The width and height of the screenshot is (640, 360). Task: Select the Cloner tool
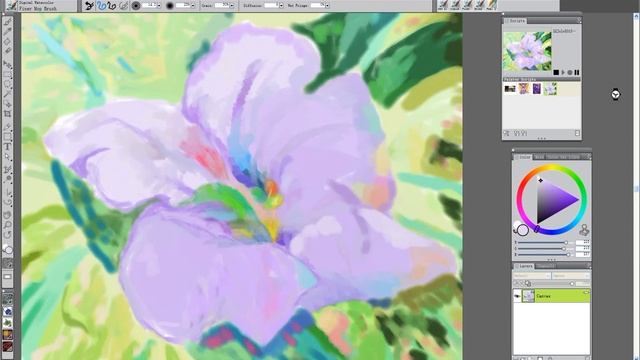[7, 170]
